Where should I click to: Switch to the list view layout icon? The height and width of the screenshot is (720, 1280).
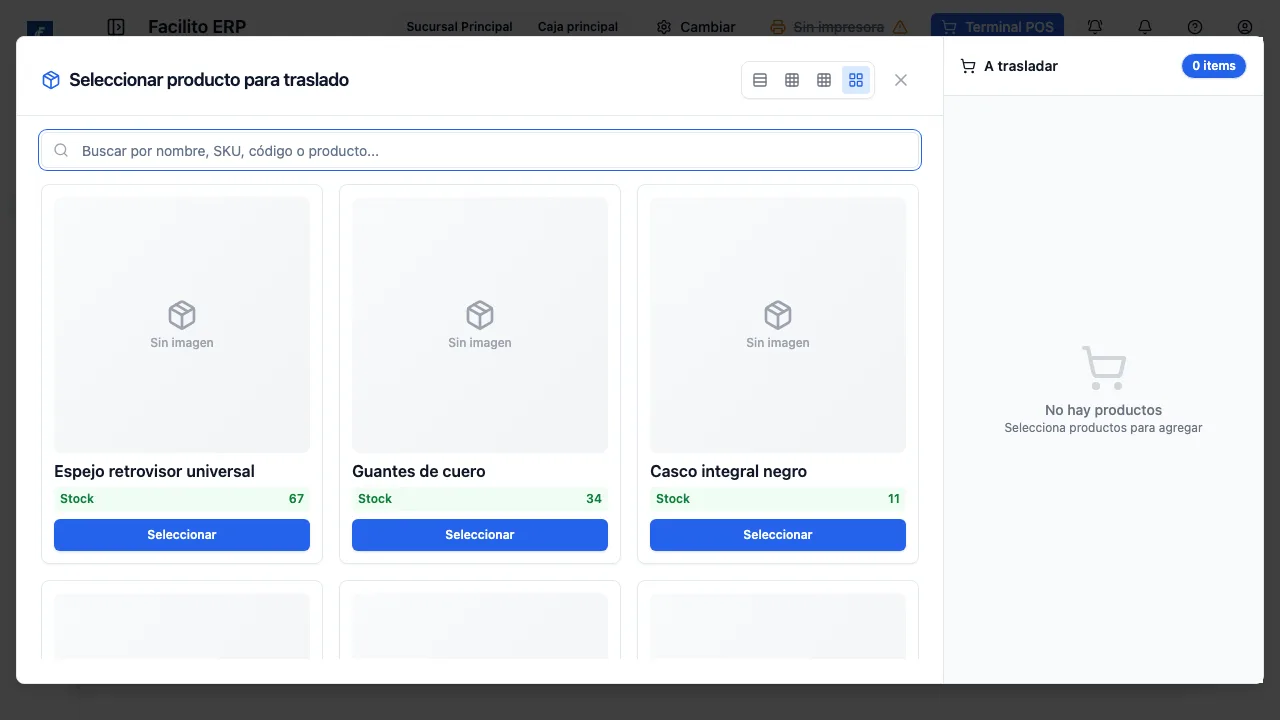[760, 80]
